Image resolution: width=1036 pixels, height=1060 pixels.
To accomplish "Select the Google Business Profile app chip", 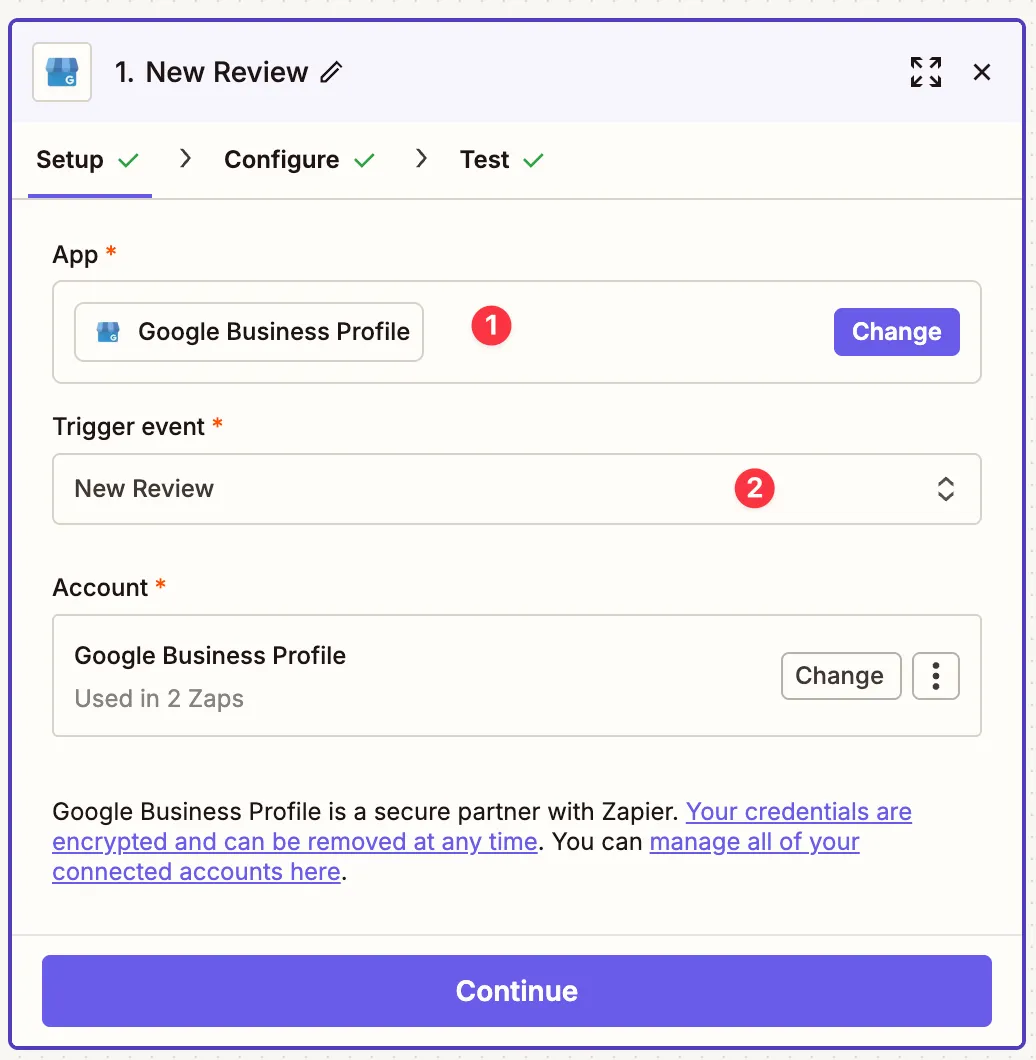I will point(249,332).
